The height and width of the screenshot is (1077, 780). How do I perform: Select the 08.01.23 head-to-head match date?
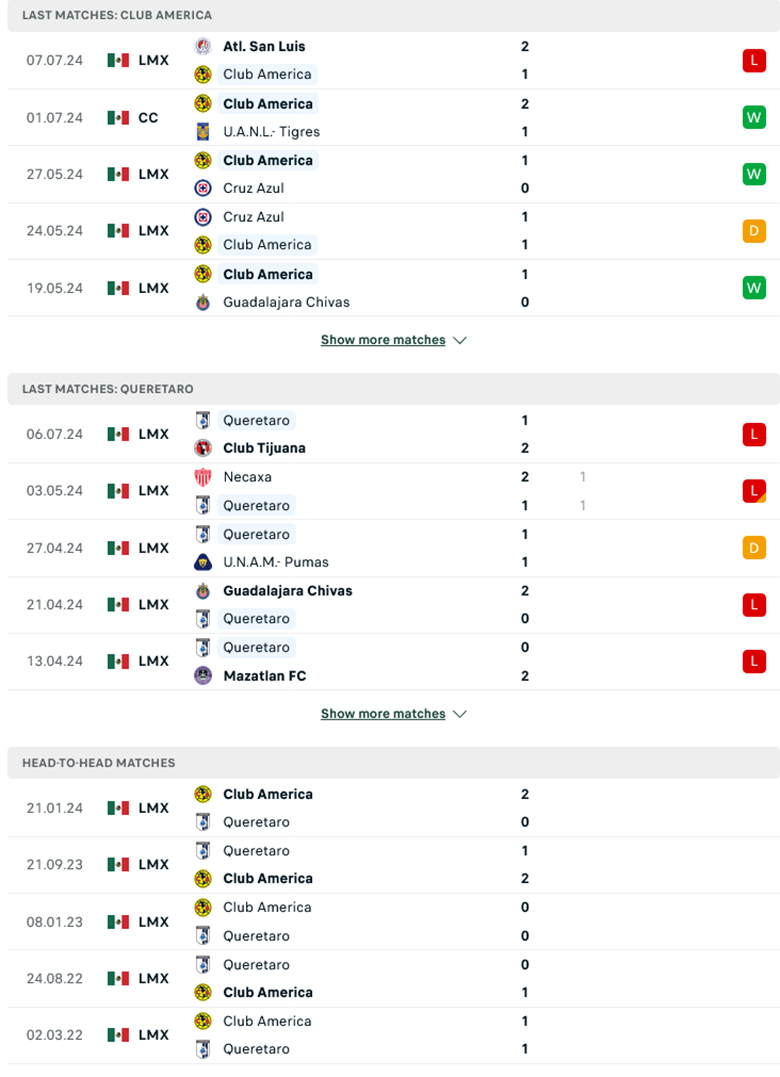55,922
